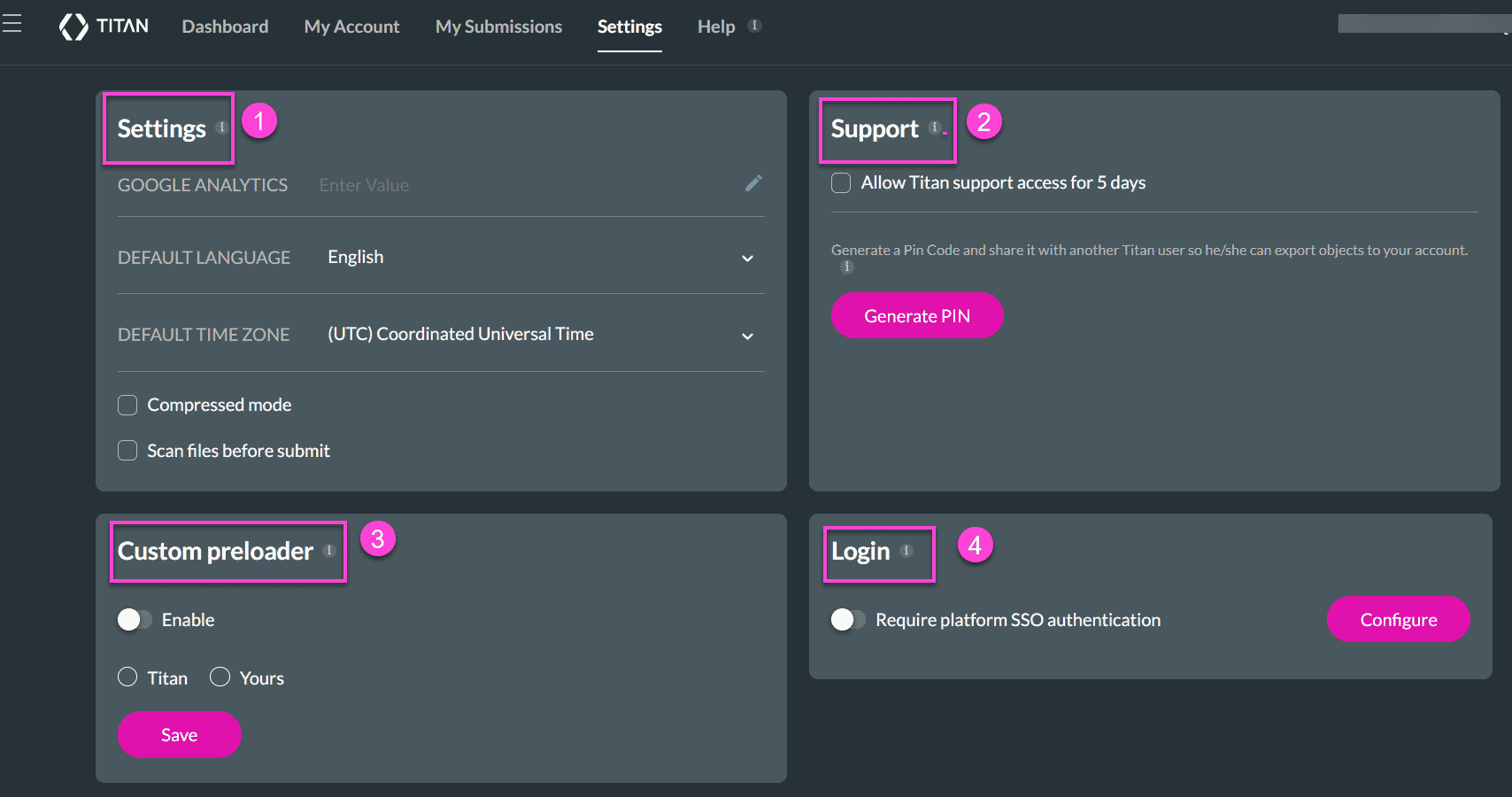The height and width of the screenshot is (797, 1512).
Task: Open the Default Language dropdown
Action: point(746,258)
